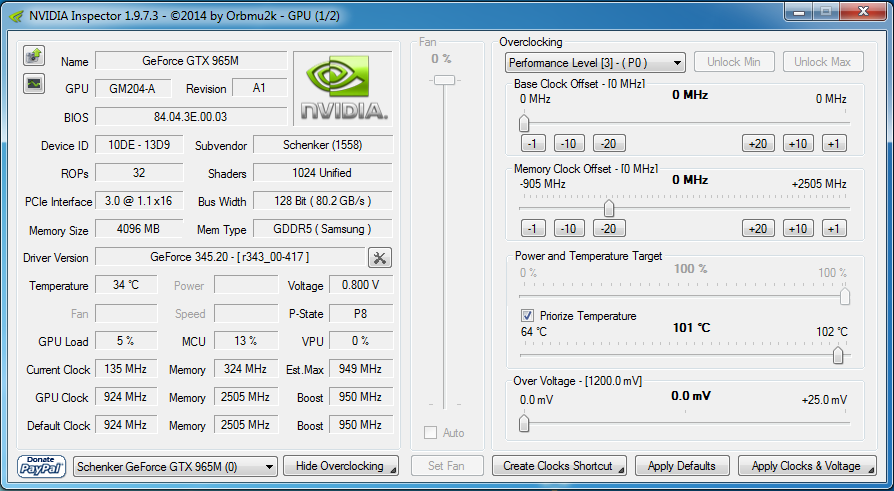Viewport: 894px width, 491px height.
Task: Click the GPU Load value 5 %
Action: coord(126,340)
